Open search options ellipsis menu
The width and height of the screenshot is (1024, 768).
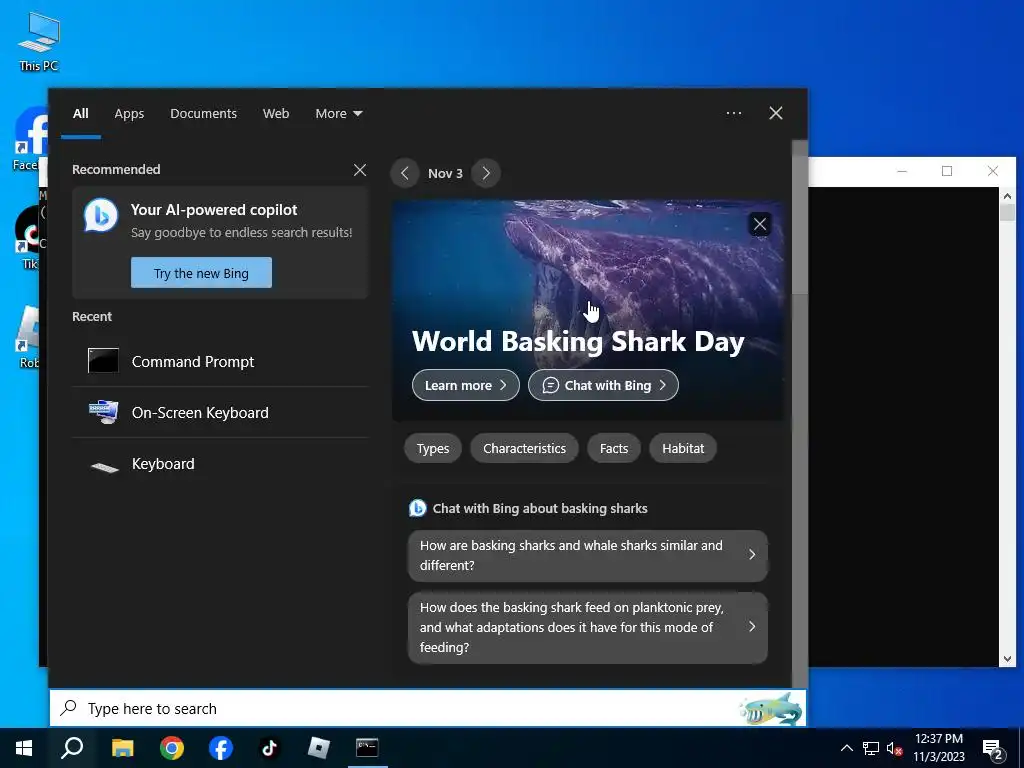(734, 113)
